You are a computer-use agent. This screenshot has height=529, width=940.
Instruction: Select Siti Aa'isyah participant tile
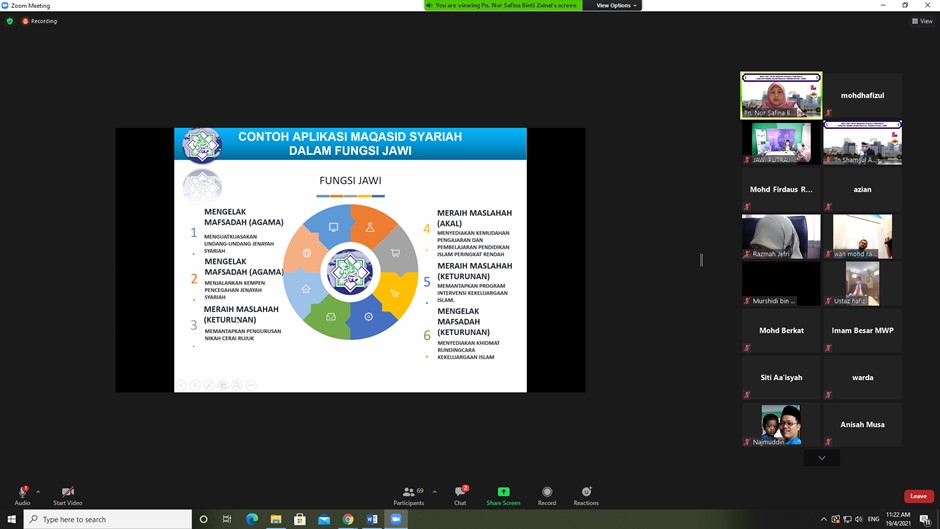click(x=781, y=377)
